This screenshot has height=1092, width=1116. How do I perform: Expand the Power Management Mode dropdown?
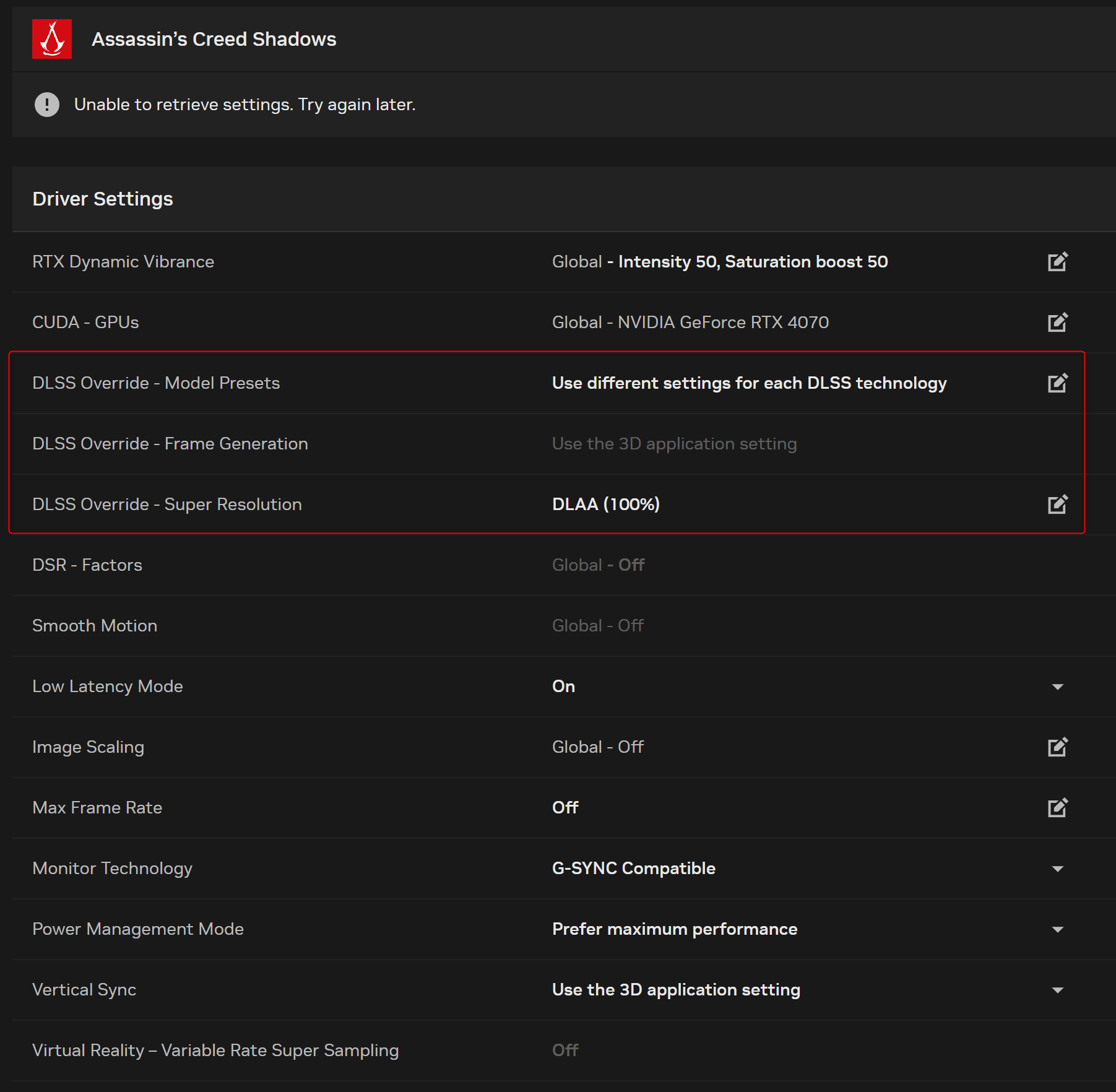tap(1057, 929)
